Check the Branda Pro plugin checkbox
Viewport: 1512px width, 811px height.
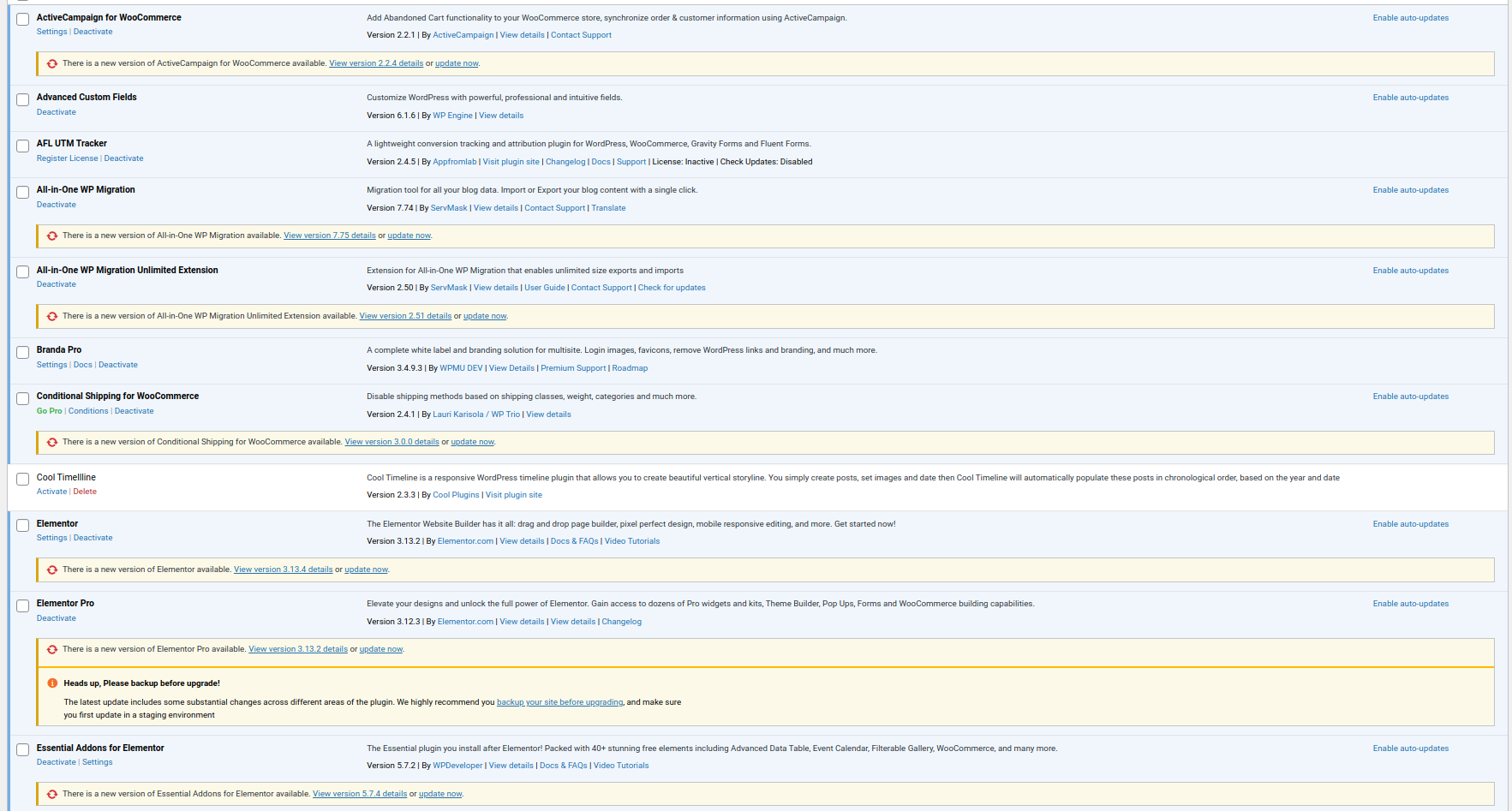pos(23,353)
